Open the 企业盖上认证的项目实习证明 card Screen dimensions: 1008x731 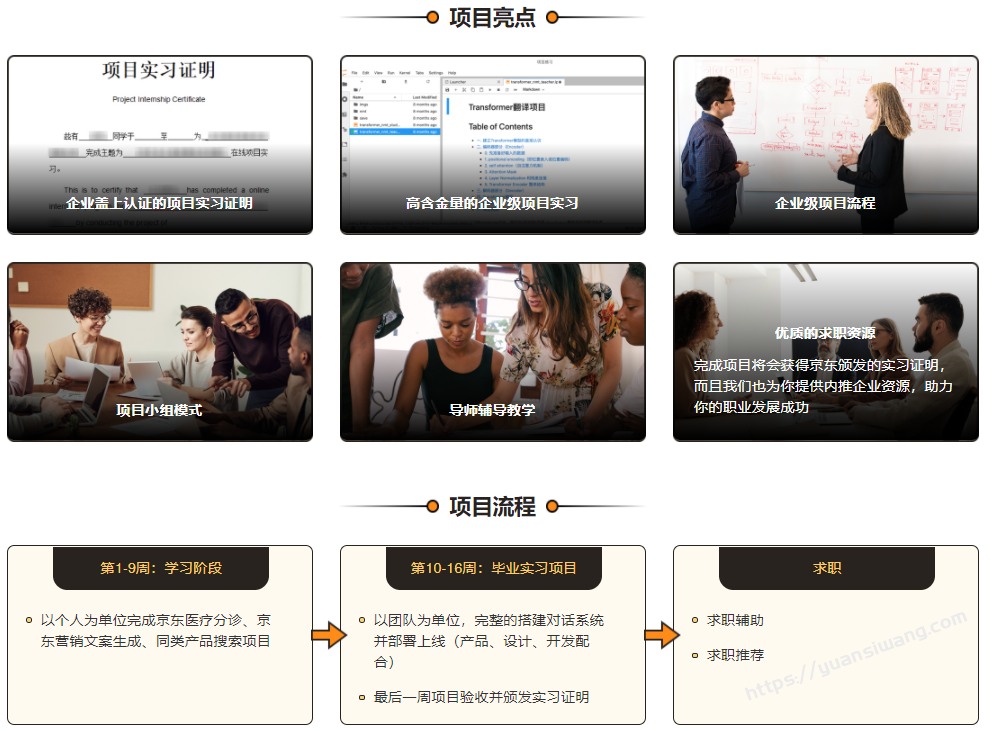pyautogui.click(x=160, y=145)
